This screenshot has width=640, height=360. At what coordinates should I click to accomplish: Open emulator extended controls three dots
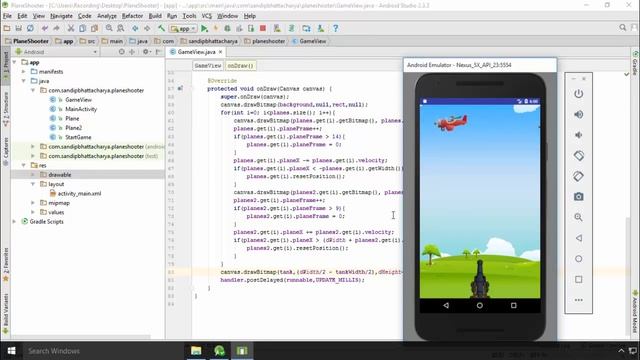click(578, 300)
